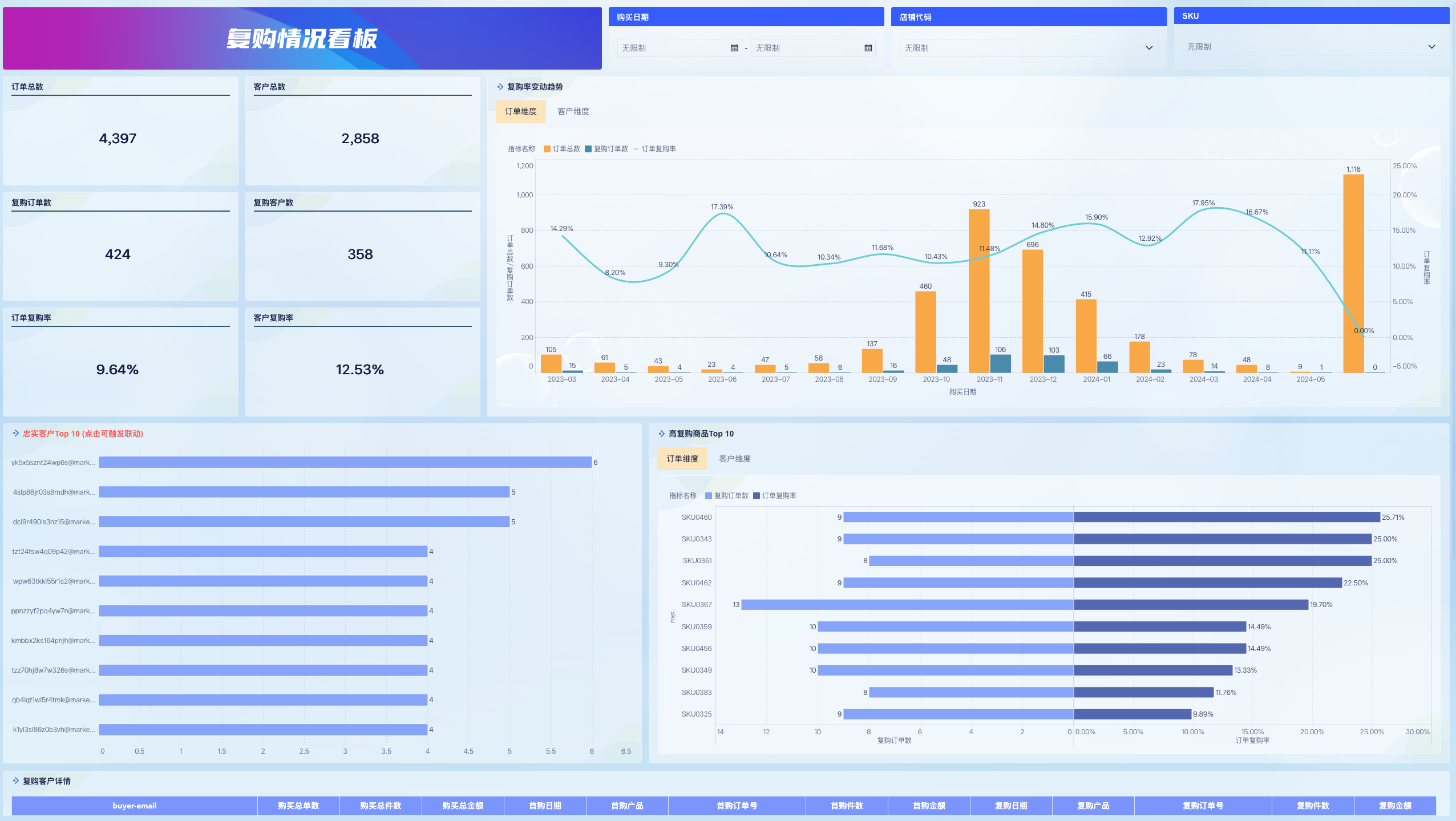Click the 高复购商品Top 10 title arrow icon
Screen dimensions: 1456x821
(x=661, y=434)
